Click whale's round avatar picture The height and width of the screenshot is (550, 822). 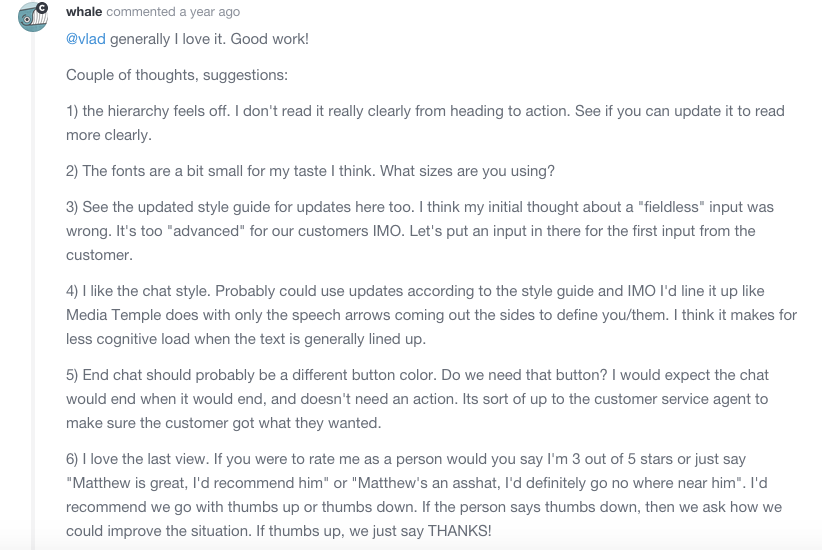point(33,17)
